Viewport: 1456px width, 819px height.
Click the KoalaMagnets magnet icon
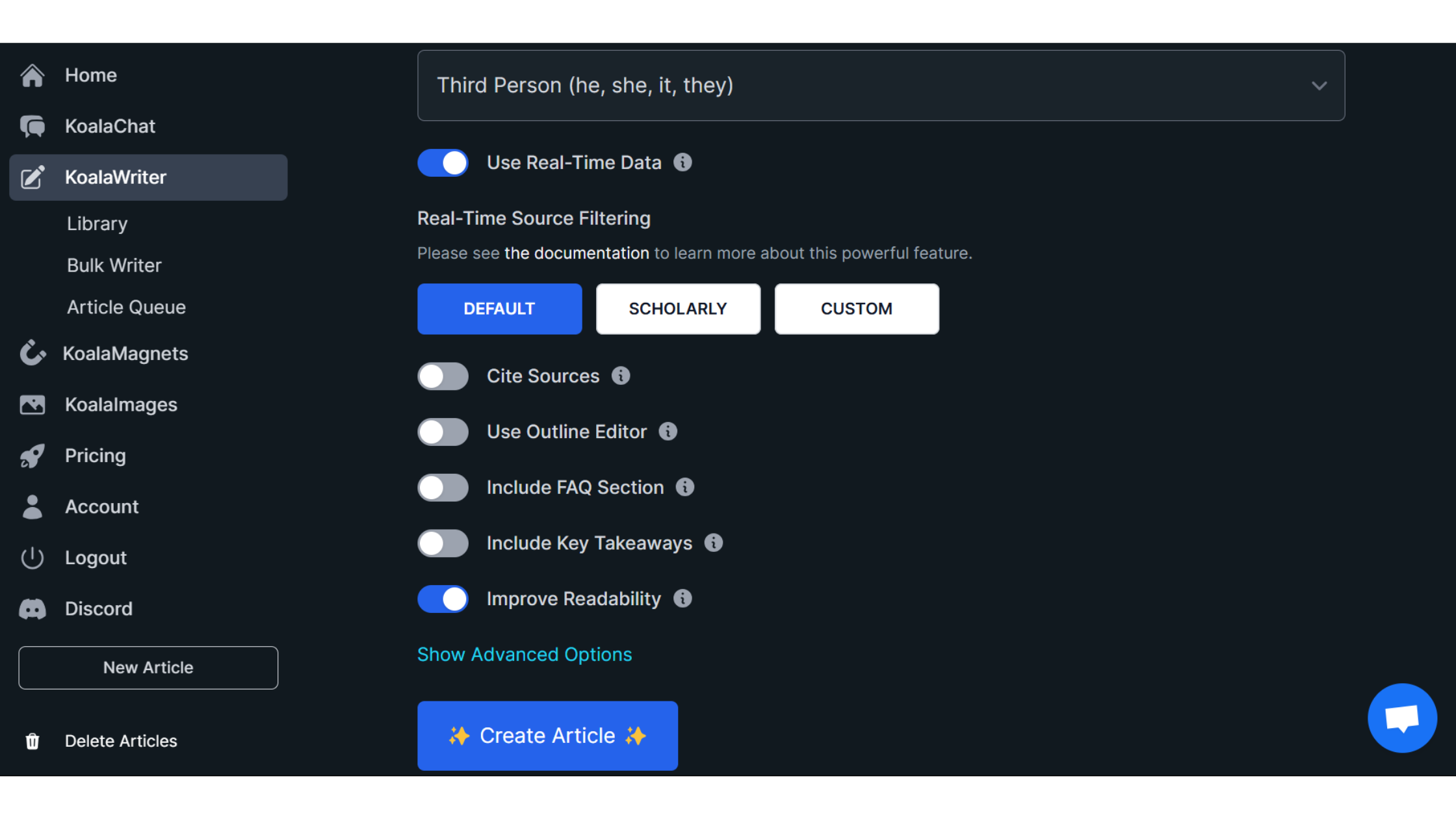tap(32, 353)
